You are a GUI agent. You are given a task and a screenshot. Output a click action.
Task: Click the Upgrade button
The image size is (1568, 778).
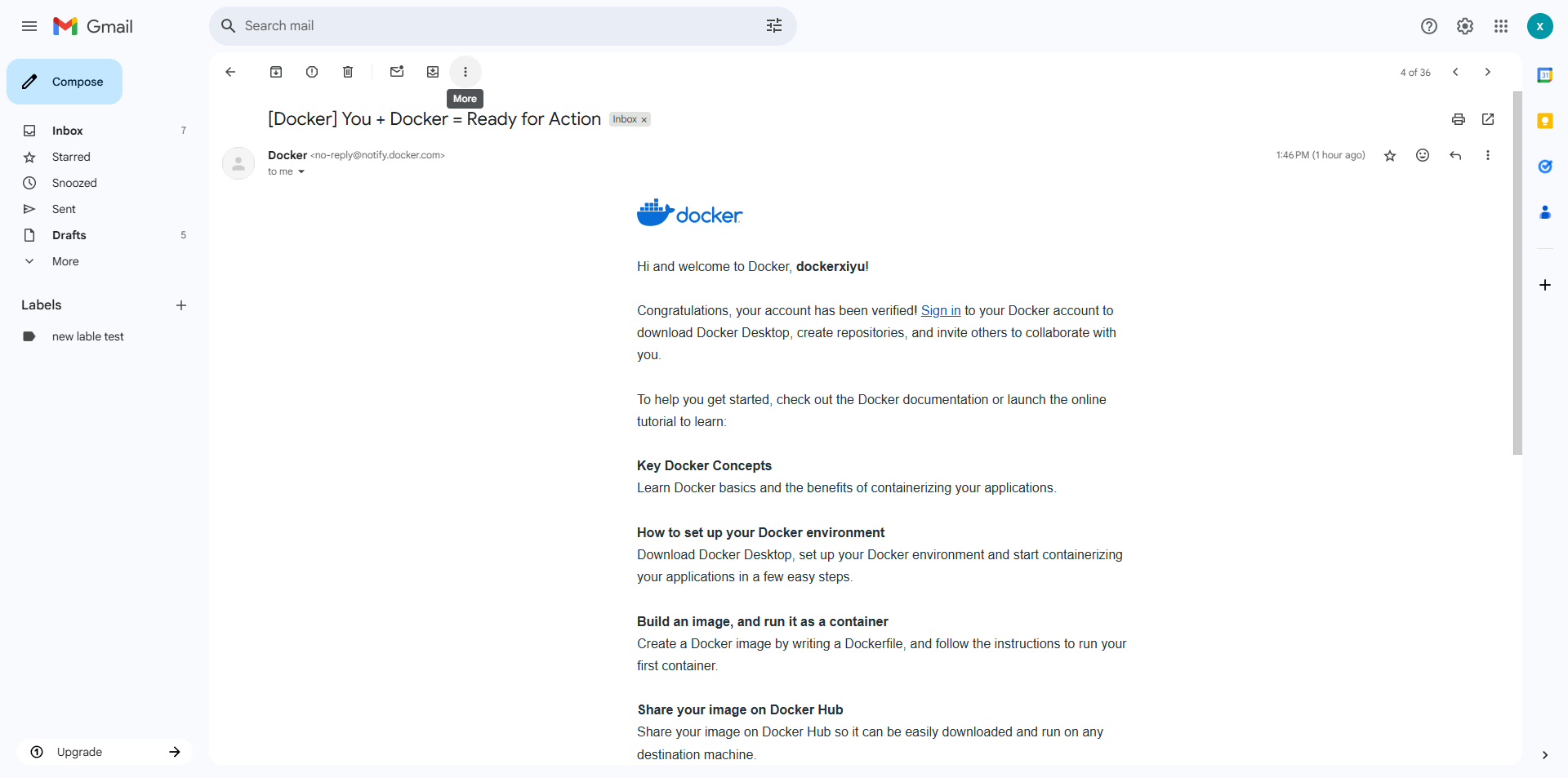click(x=105, y=752)
